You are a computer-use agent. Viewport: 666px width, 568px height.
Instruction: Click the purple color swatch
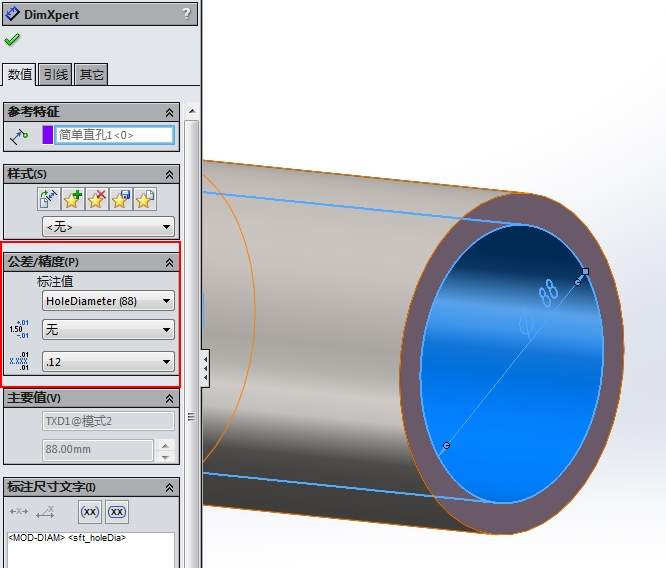[x=48, y=135]
